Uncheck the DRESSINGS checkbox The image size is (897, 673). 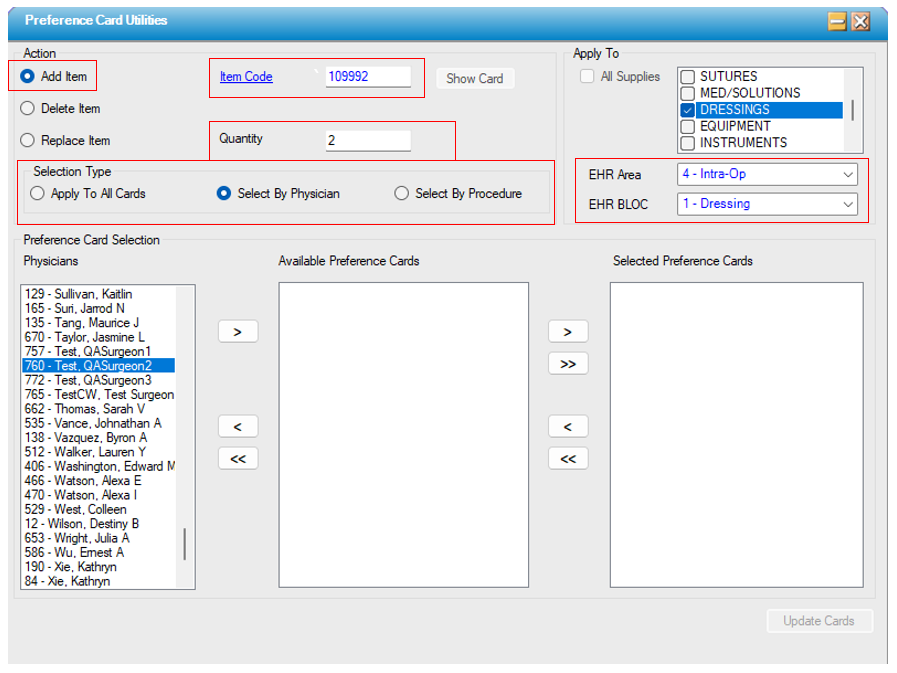[x=687, y=110]
